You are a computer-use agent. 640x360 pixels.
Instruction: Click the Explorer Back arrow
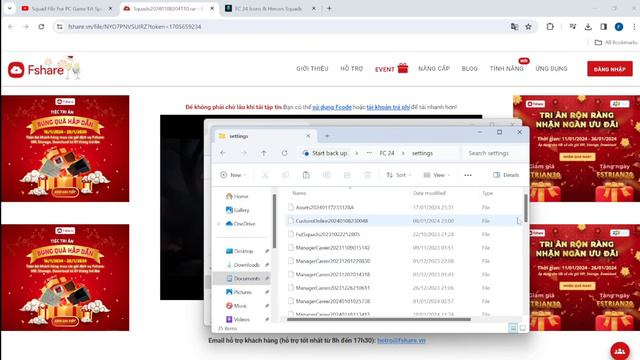point(223,153)
